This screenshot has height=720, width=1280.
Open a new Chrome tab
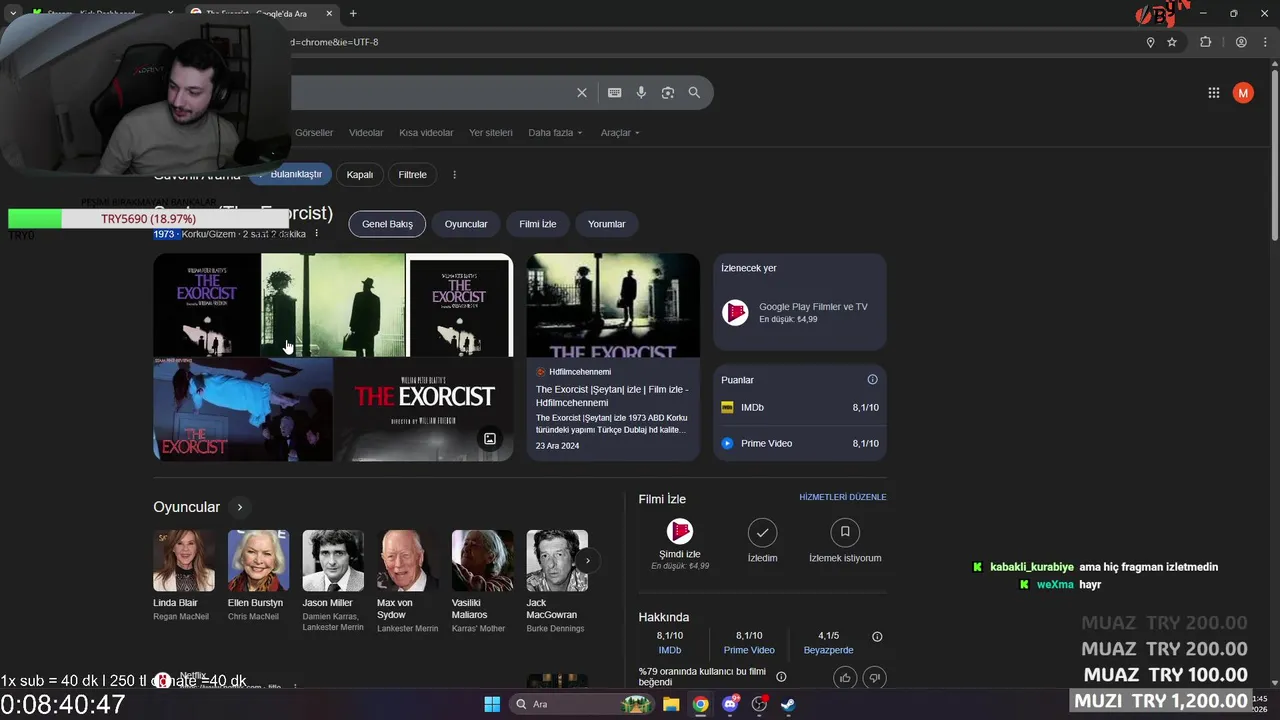[x=353, y=13]
